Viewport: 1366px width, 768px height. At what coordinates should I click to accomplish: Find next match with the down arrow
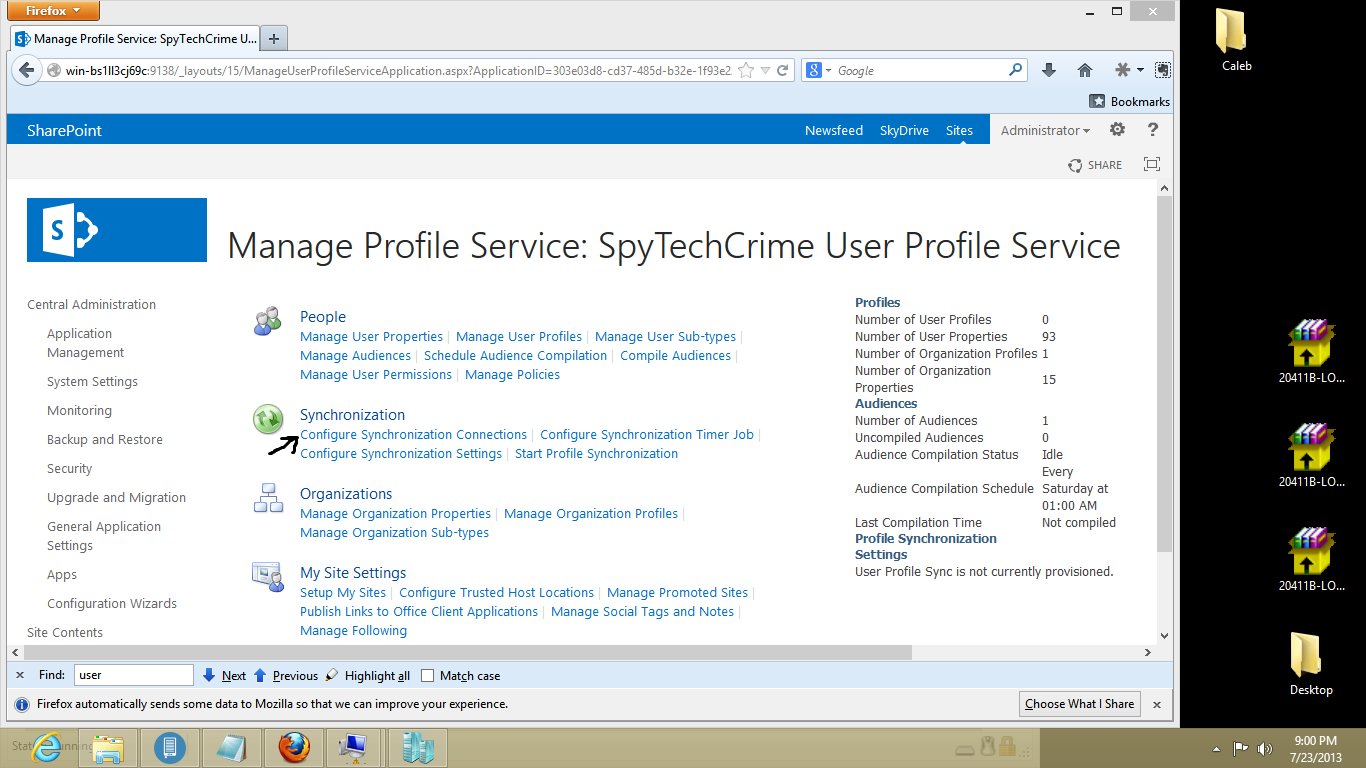pyautogui.click(x=209, y=675)
